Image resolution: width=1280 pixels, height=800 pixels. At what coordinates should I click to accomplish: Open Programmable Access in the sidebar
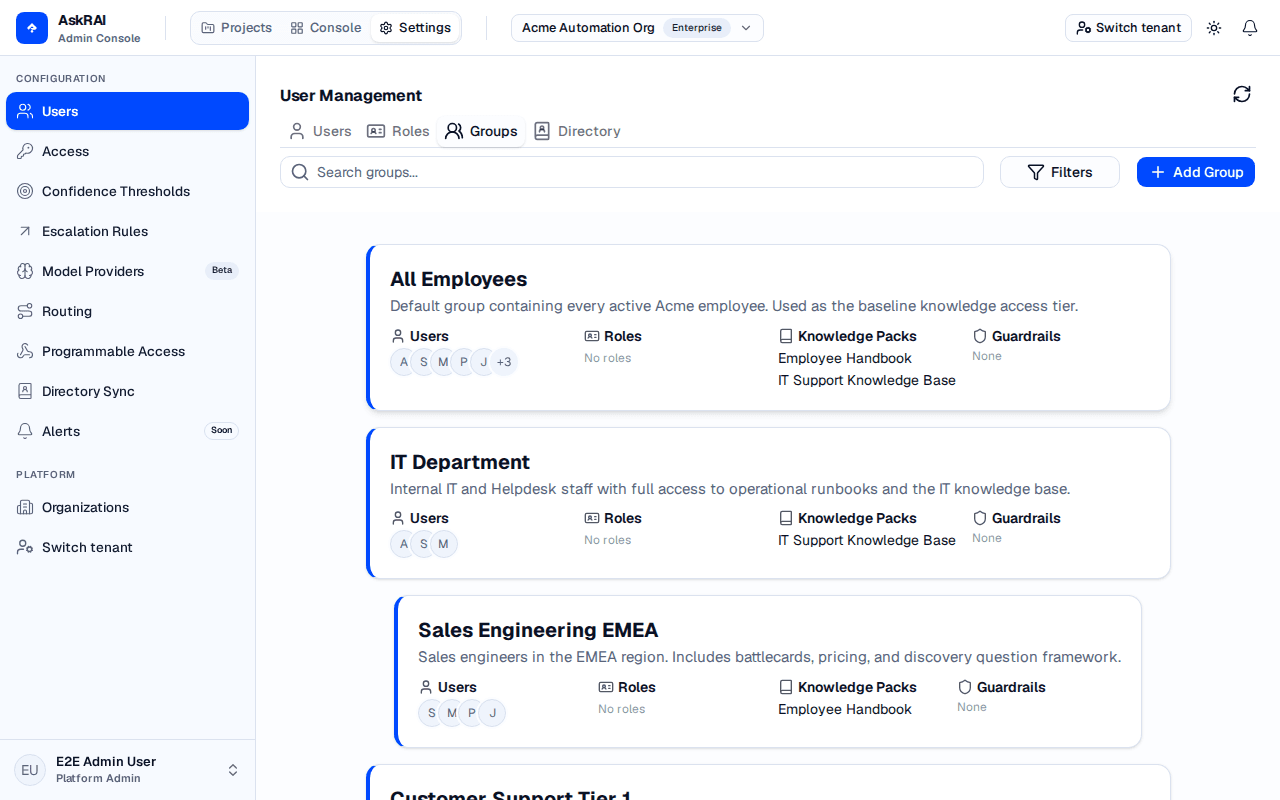pyautogui.click(x=127, y=351)
